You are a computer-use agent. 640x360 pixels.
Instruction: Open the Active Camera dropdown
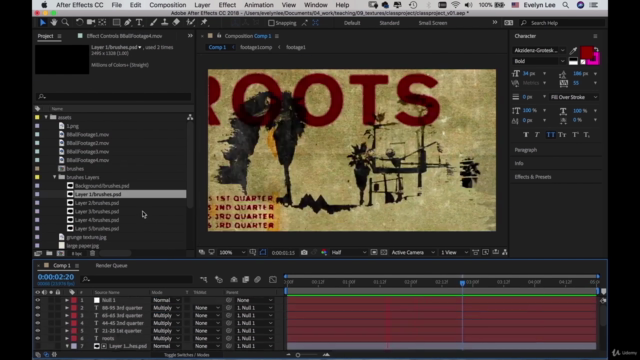(x=413, y=253)
